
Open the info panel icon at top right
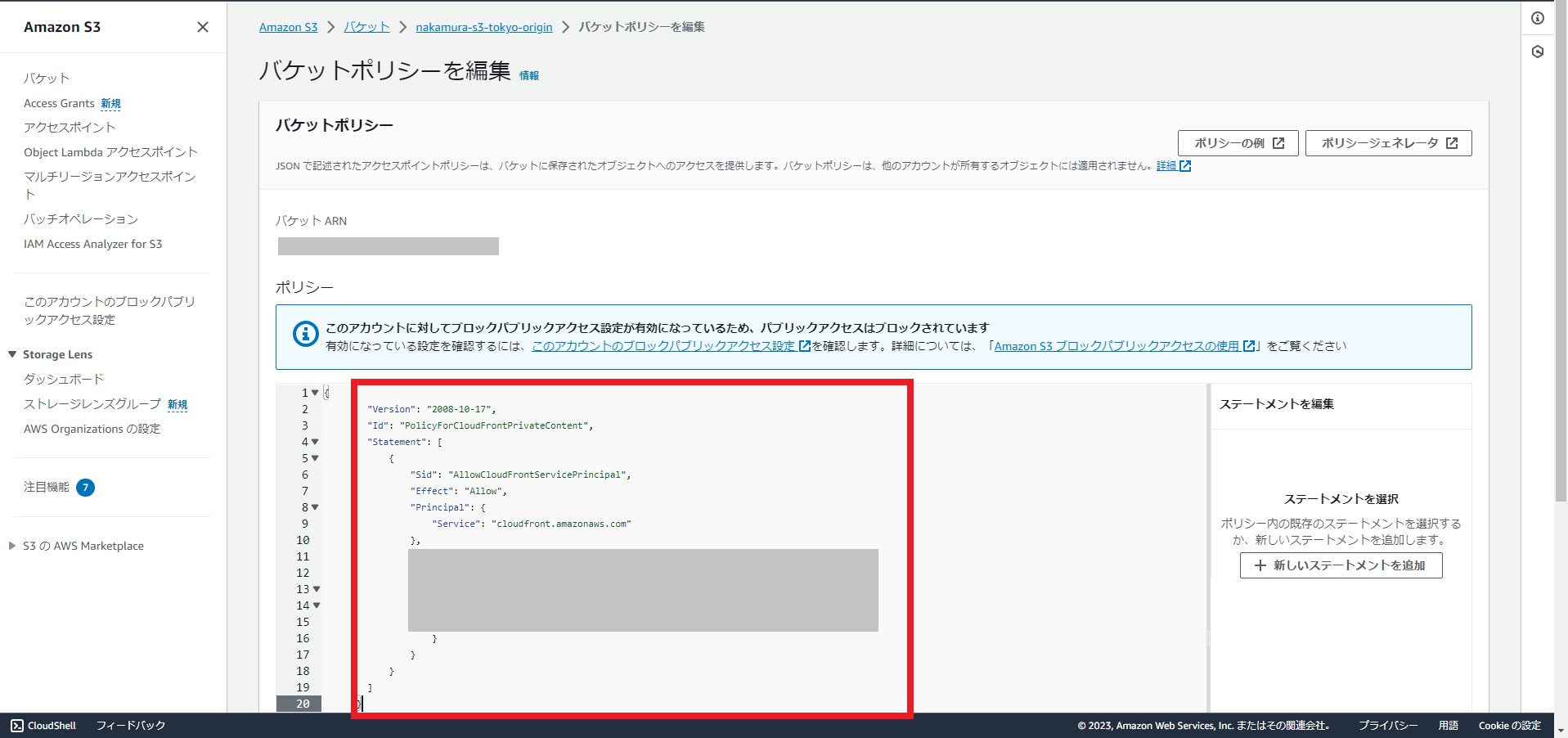[x=1538, y=18]
